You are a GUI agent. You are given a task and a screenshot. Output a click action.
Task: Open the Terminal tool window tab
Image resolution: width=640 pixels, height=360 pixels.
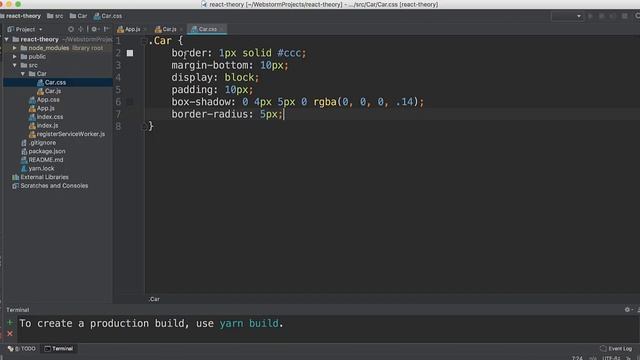point(59,349)
